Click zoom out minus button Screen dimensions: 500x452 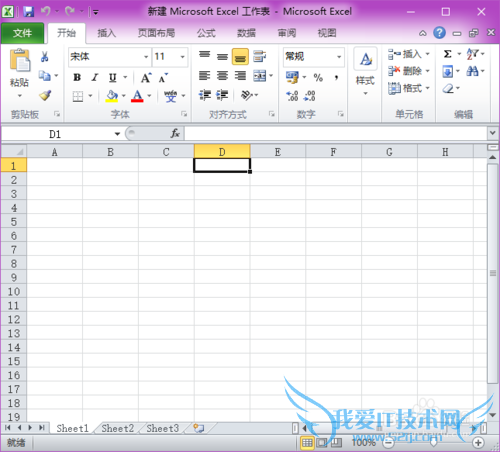[388, 443]
